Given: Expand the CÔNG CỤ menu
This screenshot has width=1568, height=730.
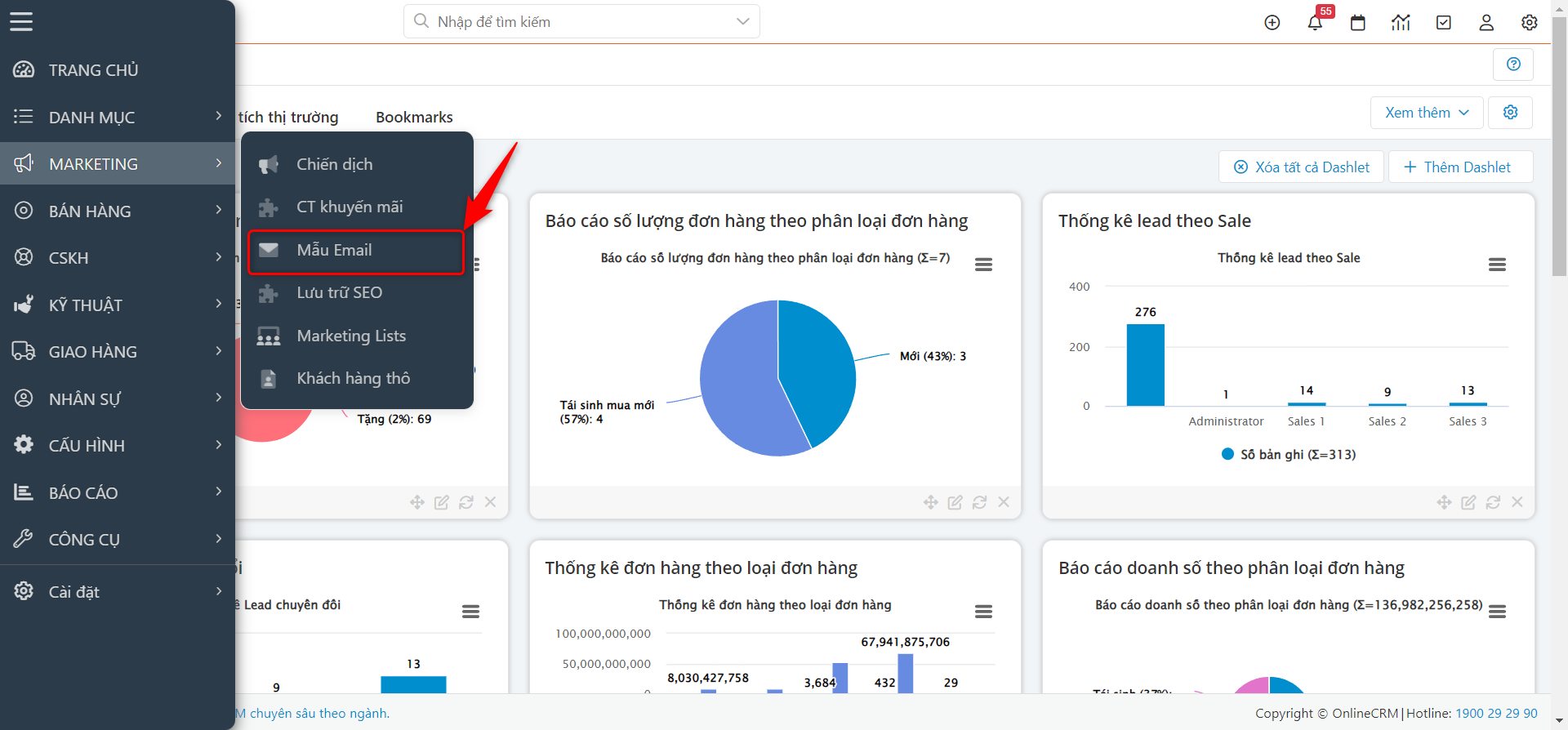Looking at the screenshot, I should coord(118,539).
